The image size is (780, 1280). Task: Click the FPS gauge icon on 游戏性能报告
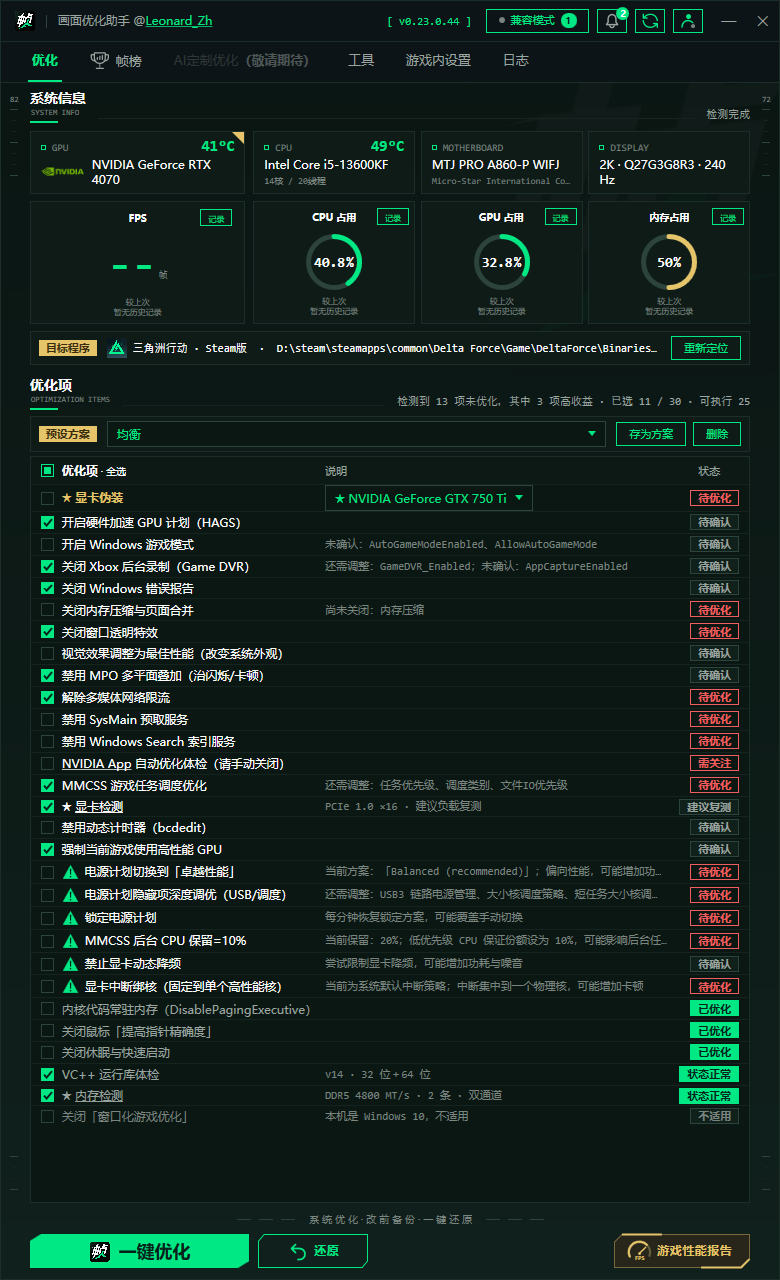click(637, 1251)
